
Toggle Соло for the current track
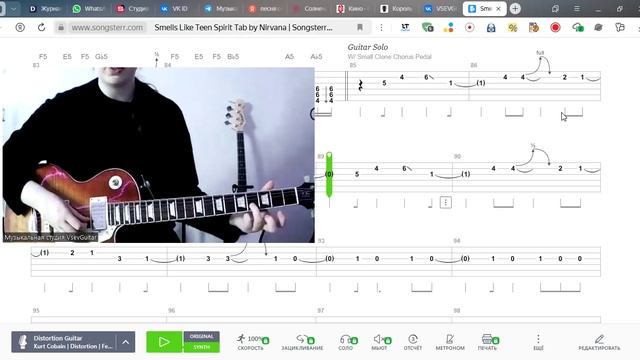347,342
